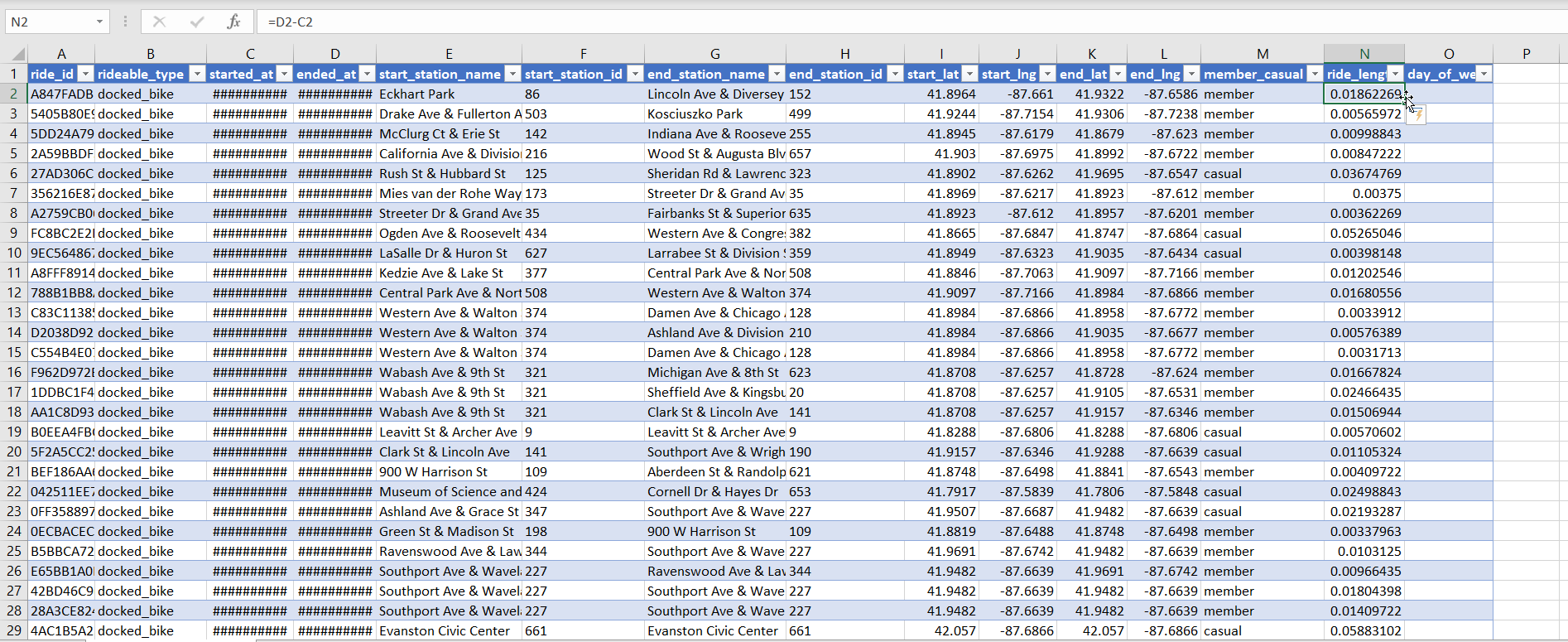Open the auto-fill options icon beside N3

pos(1416,115)
